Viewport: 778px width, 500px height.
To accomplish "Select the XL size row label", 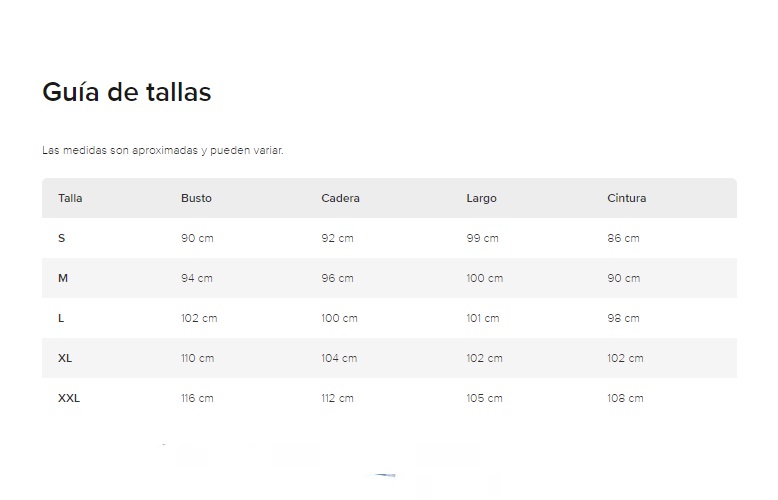I will (x=65, y=358).
